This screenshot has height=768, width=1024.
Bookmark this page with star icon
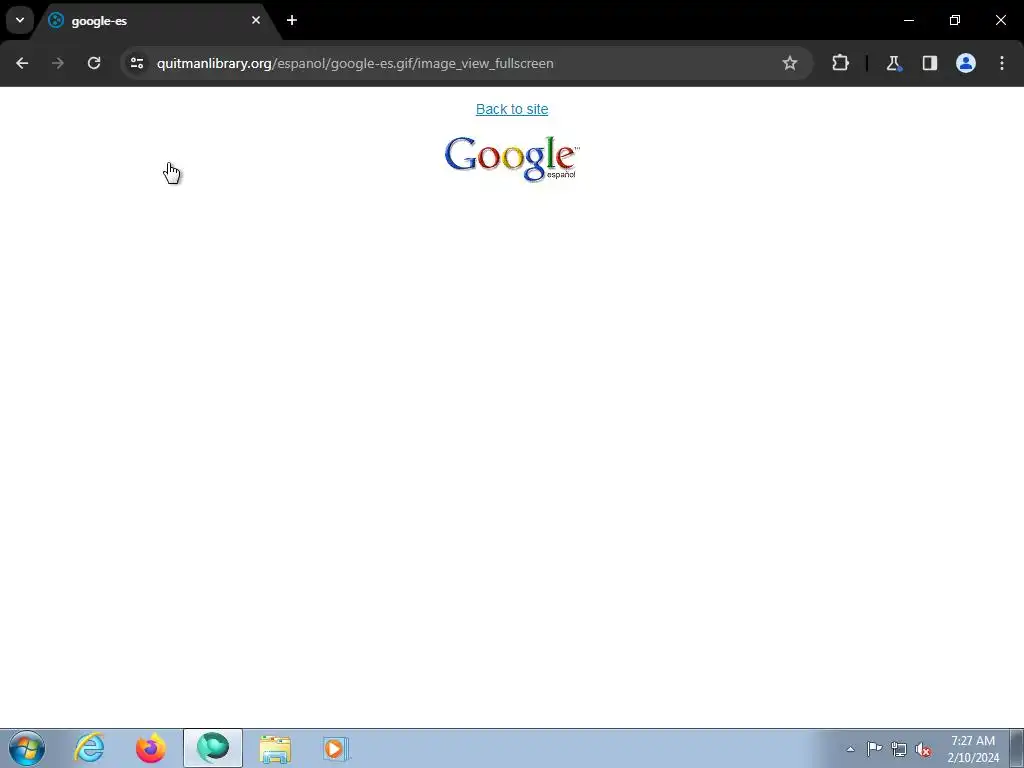point(790,63)
